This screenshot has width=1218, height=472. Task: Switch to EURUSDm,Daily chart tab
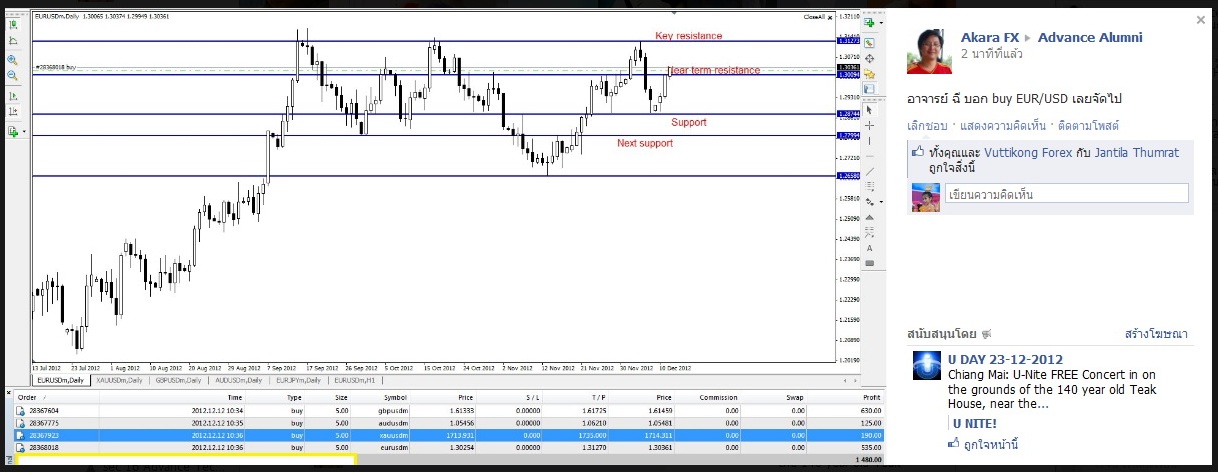(61, 380)
